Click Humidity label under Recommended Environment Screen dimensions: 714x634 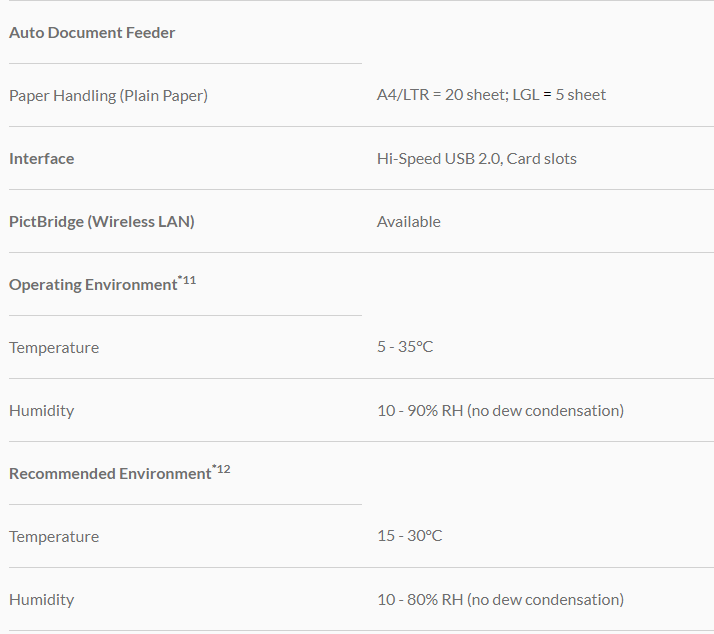42,600
